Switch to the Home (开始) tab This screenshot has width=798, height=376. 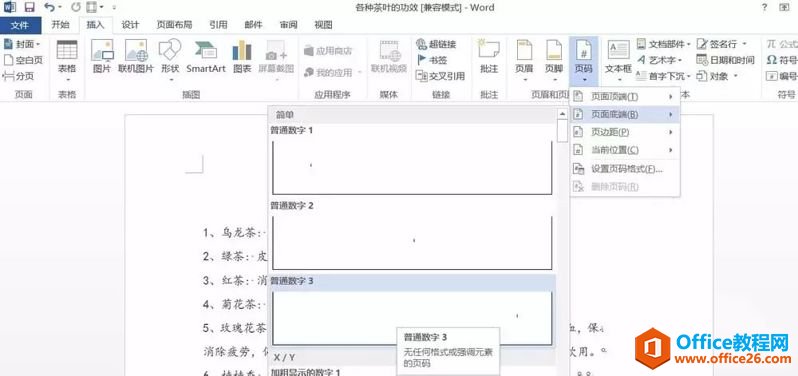point(60,25)
